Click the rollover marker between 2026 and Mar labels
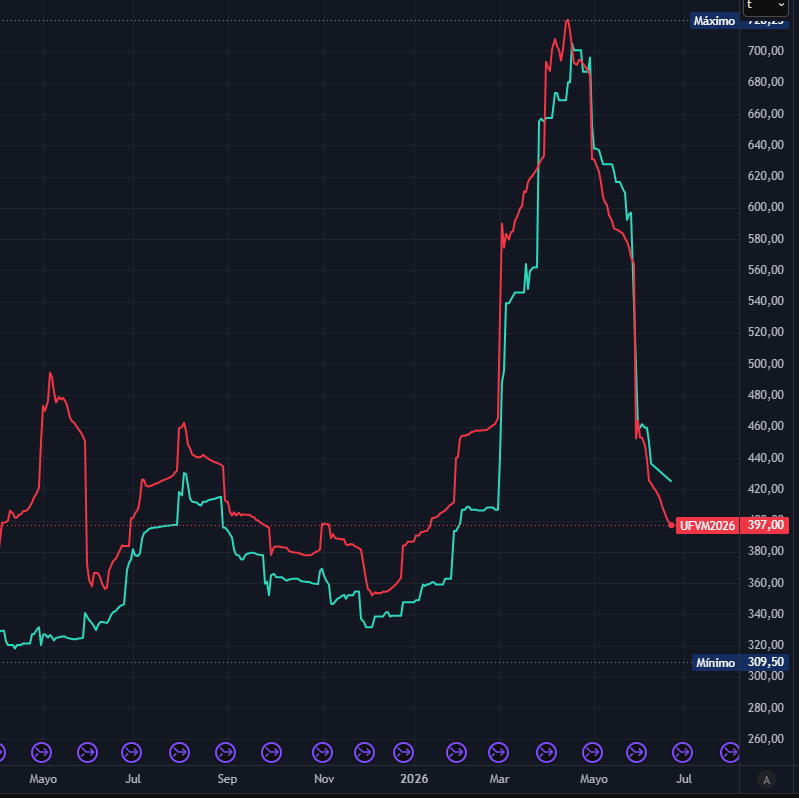 [x=456, y=752]
